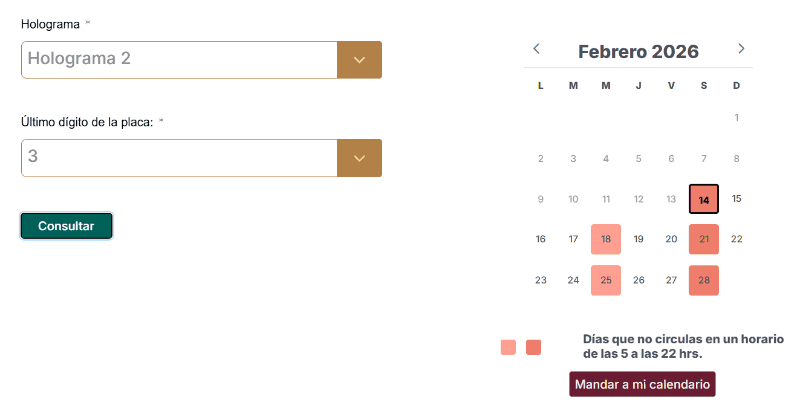Click Mandar a mi calendario button
Screen dimensions: 800x414
pyautogui.click(x=642, y=385)
